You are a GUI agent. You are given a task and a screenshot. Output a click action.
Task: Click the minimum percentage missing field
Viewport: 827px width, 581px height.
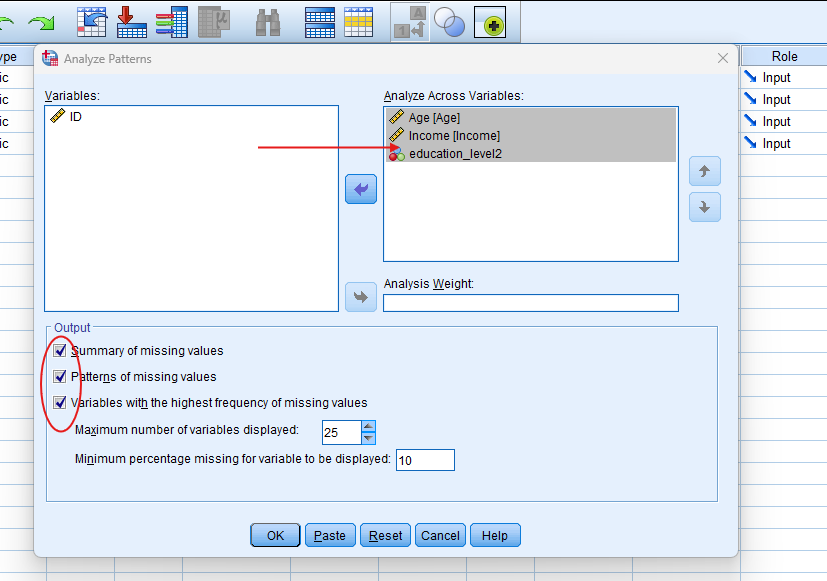point(425,460)
